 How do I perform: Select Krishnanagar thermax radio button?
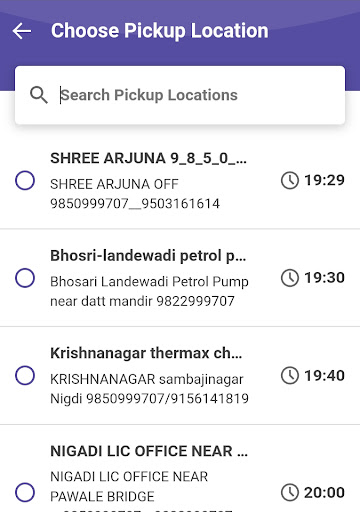pyautogui.click(x=25, y=375)
